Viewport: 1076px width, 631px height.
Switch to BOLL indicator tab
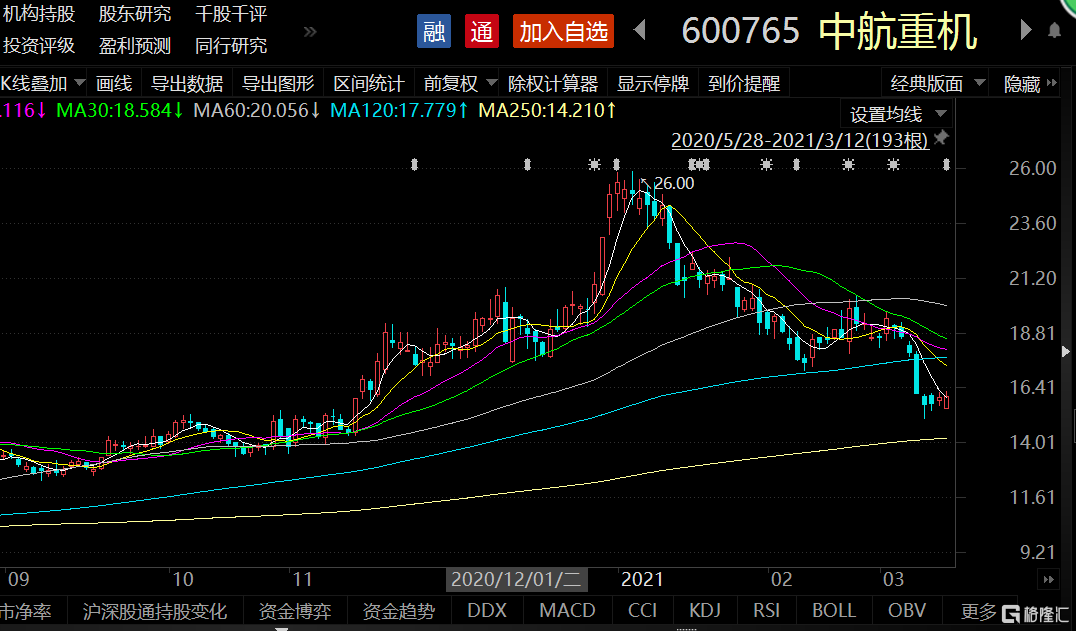click(834, 611)
